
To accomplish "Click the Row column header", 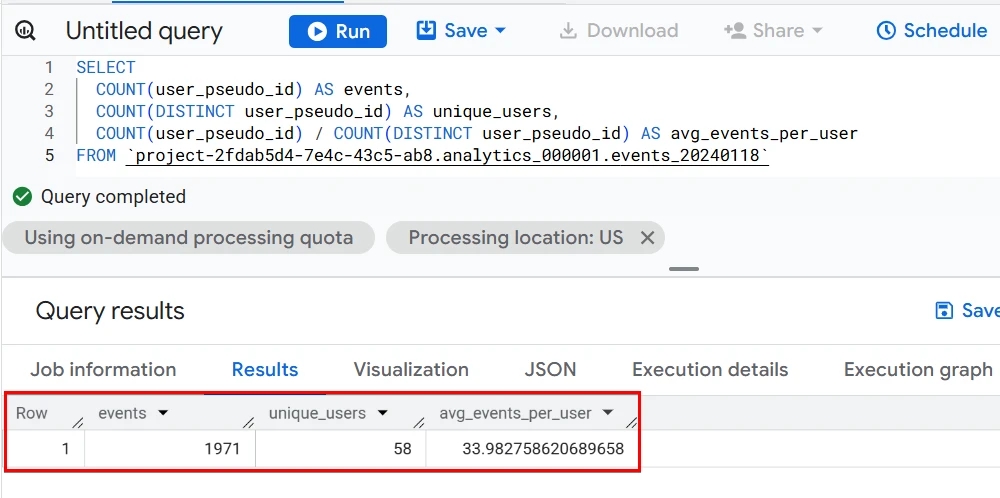I will [32, 413].
